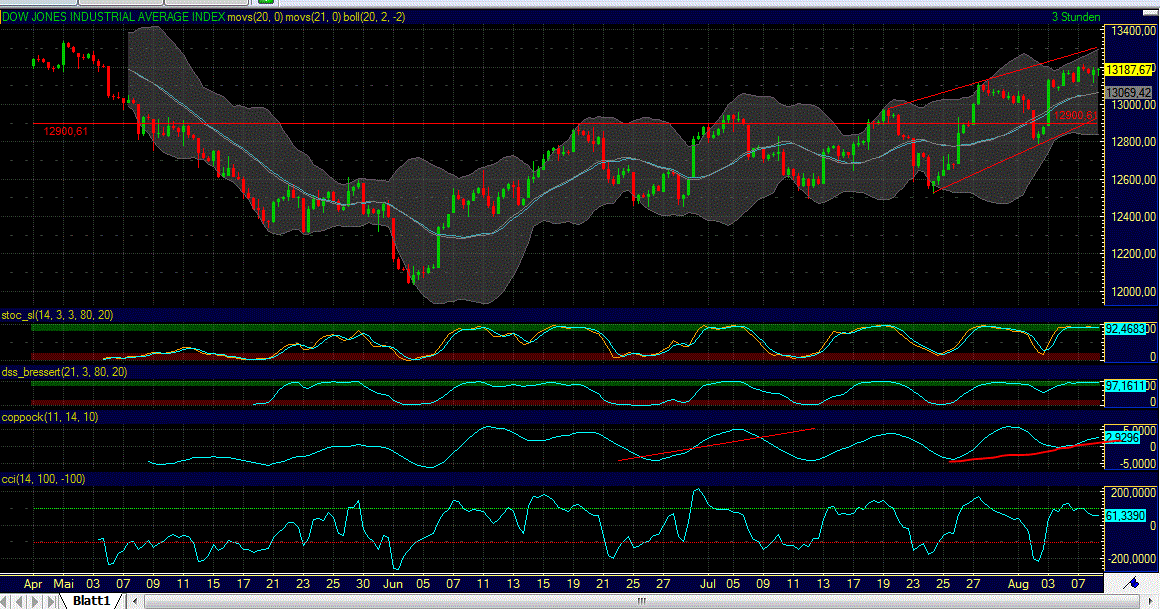Screen dimensions: 1160x609
Task: Click the horizontal scrollbar thumb
Action: point(641,601)
